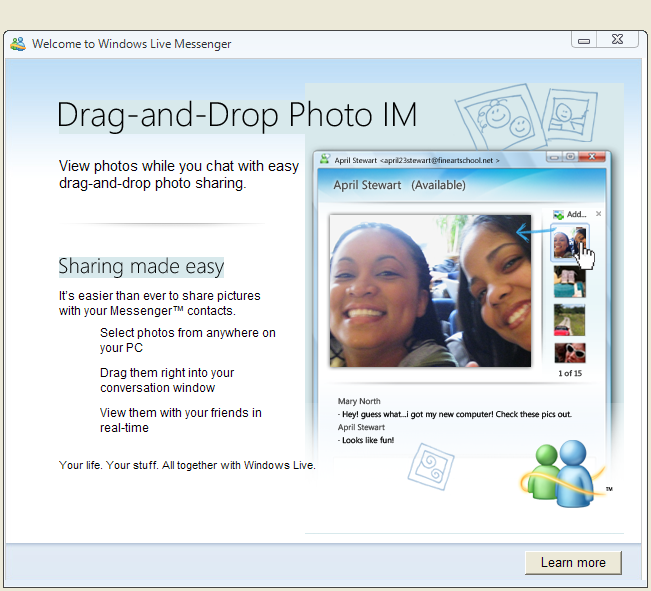The image size is (651, 591).
Task: Minimize the Welcome to Windows Live Messenger window
Action: (584, 41)
